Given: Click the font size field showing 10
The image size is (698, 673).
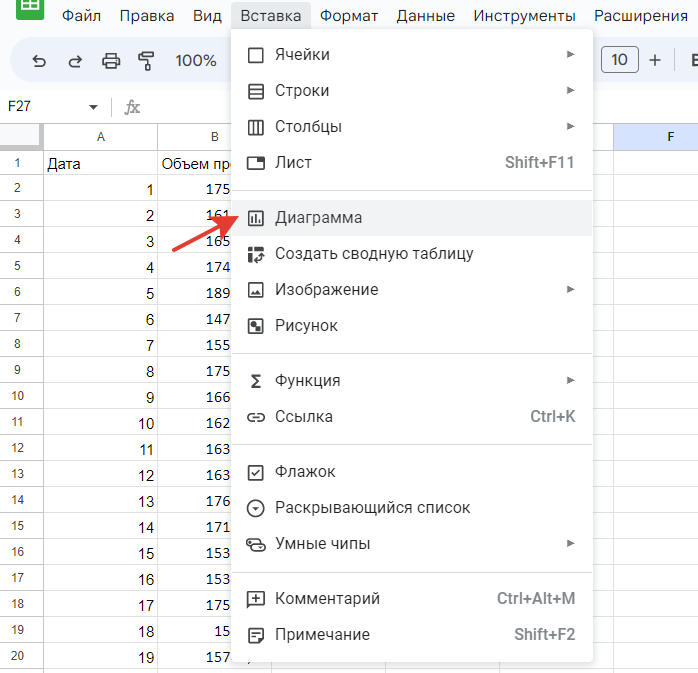Looking at the screenshot, I should coord(619,60).
